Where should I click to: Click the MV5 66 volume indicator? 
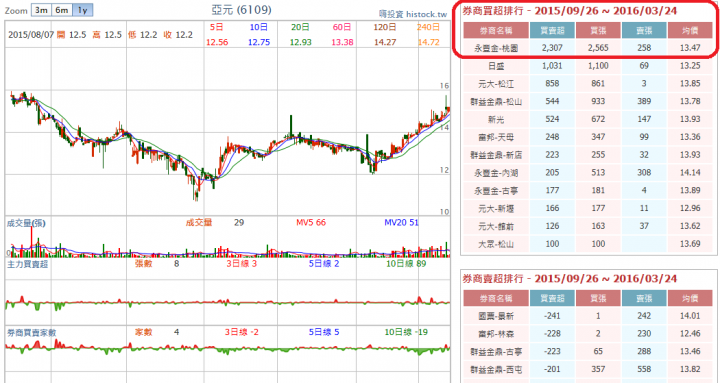311,223
